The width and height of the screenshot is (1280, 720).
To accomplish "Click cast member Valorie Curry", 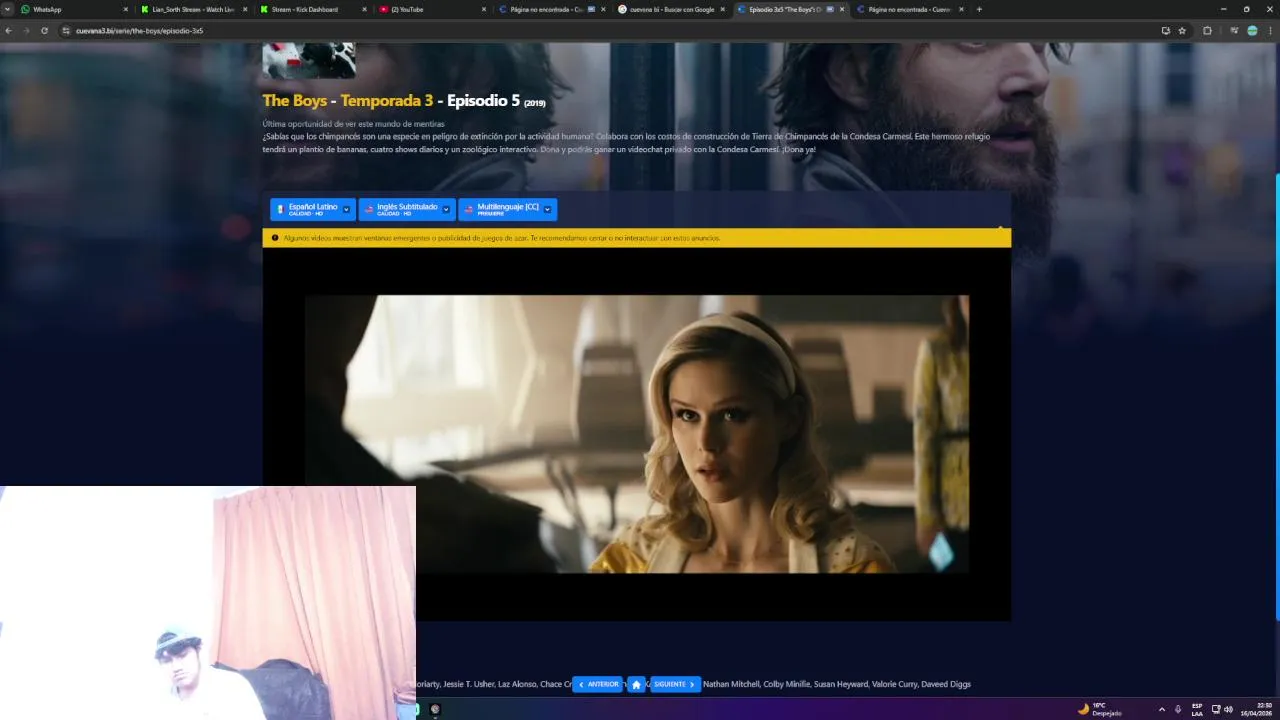I will tap(894, 684).
